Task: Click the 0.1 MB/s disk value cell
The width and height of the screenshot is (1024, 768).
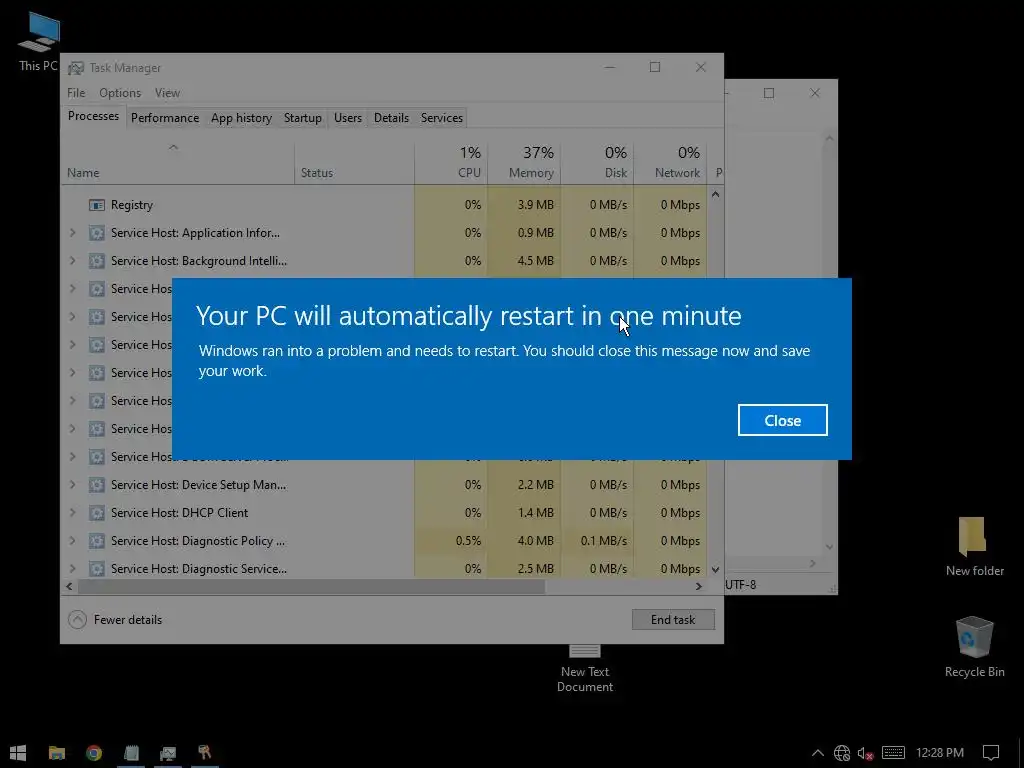Action: click(598, 541)
